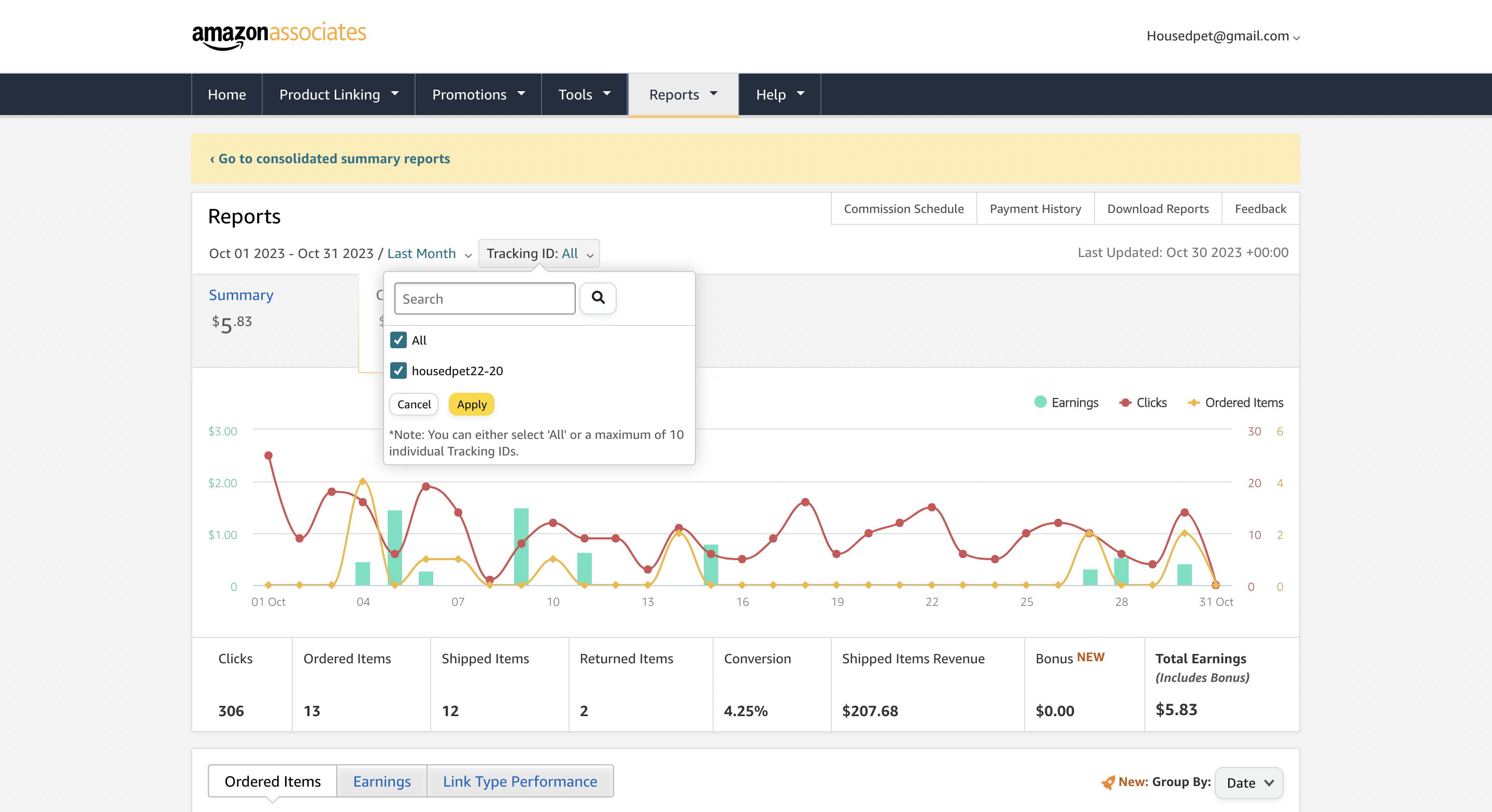This screenshot has height=812, width=1492.
Task: Focus the tracking ID Search field
Action: click(x=485, y=298)
